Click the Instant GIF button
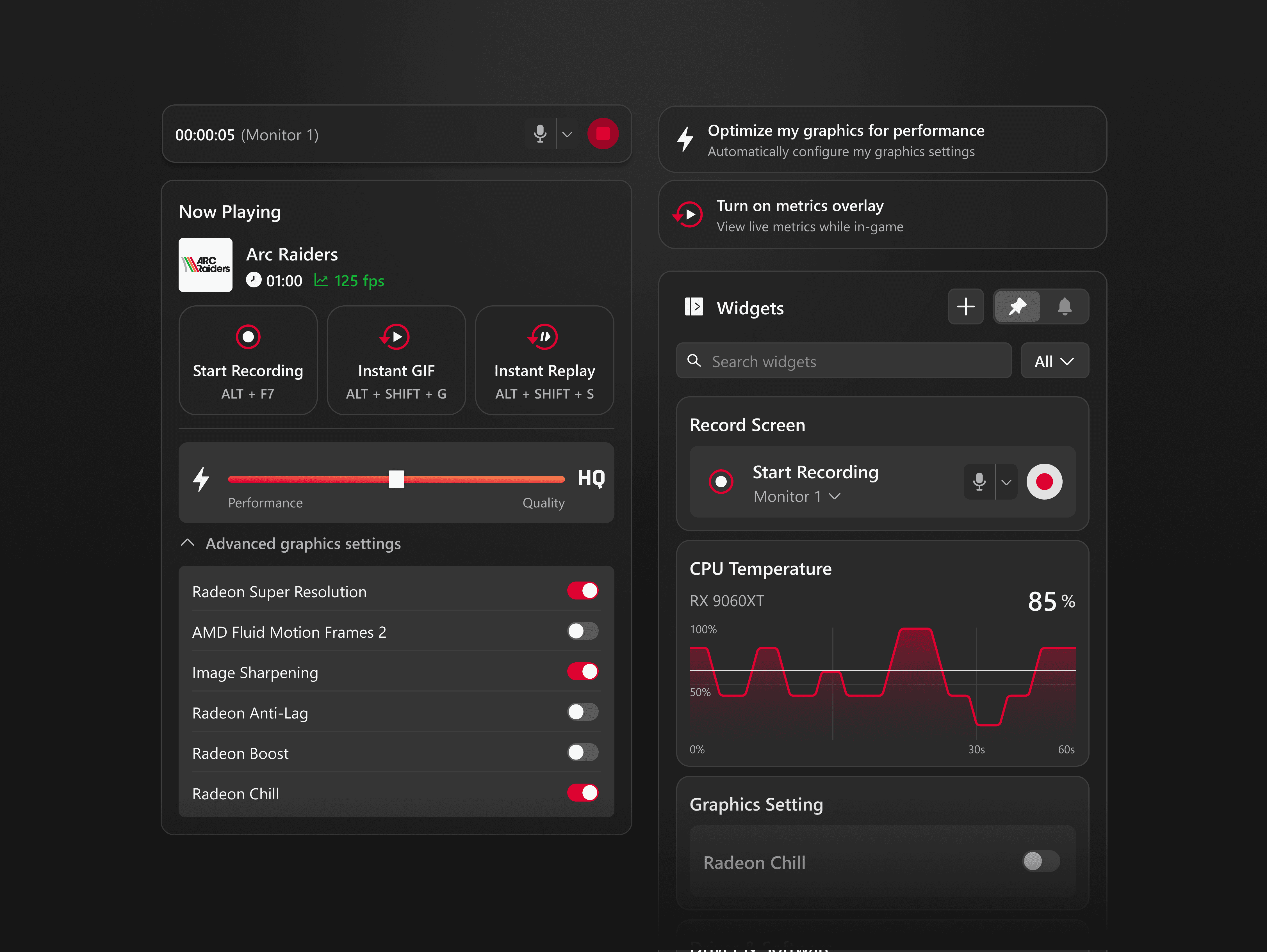This screenshot has width=1267, height=952. click(x=396, y=361)
